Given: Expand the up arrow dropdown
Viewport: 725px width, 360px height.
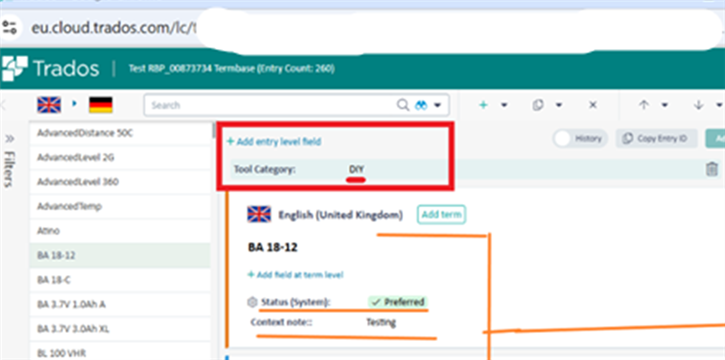Looking at the screenshot, I should pos(664,105).
